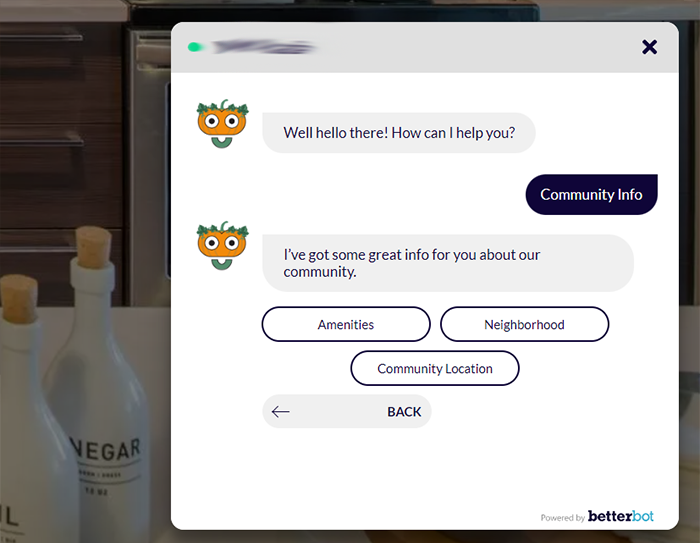Open the betterbot logo link
Screen dimensions: 700x543
[x=621, y=516]
